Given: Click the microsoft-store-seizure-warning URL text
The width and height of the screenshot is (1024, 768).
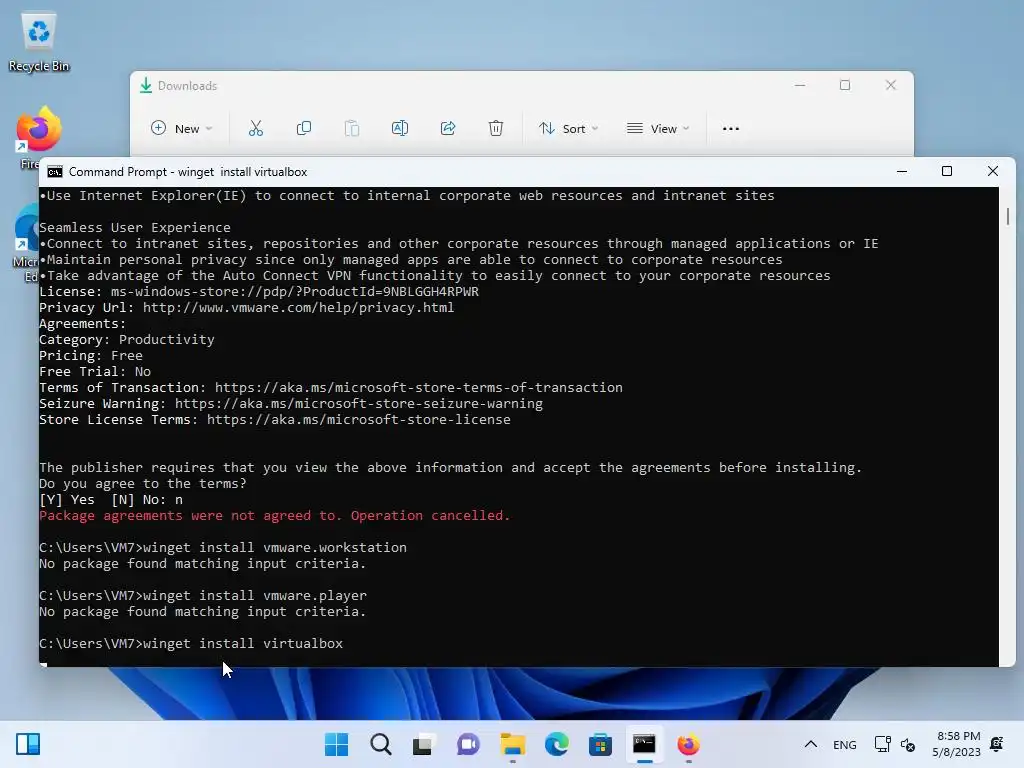Looking at the screenshot, I should [x=359, y=404].
